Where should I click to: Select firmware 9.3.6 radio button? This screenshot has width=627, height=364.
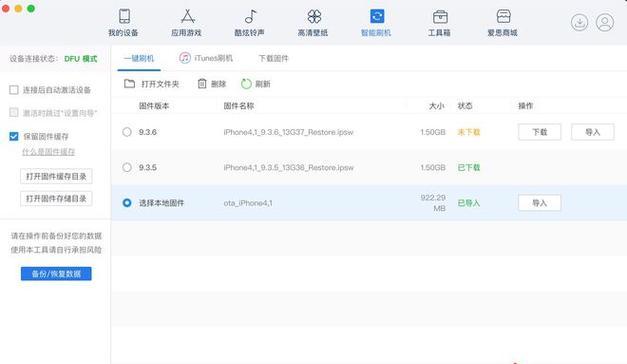pos(127,132)
